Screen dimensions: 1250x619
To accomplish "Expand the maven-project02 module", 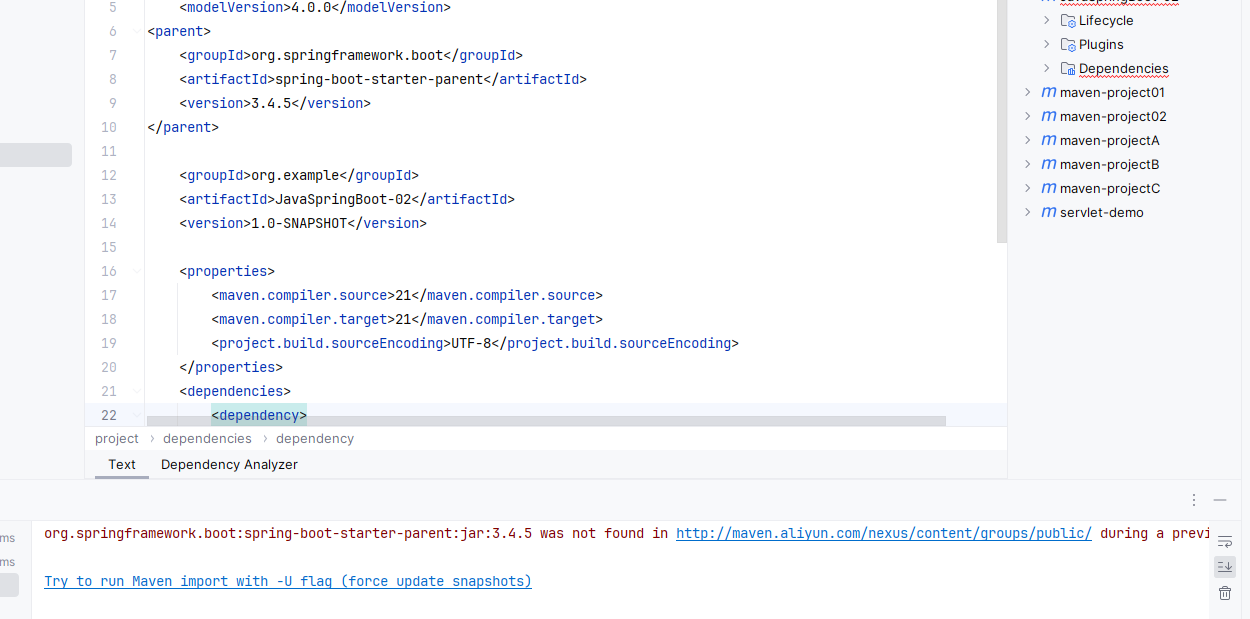I will 1027,116.
